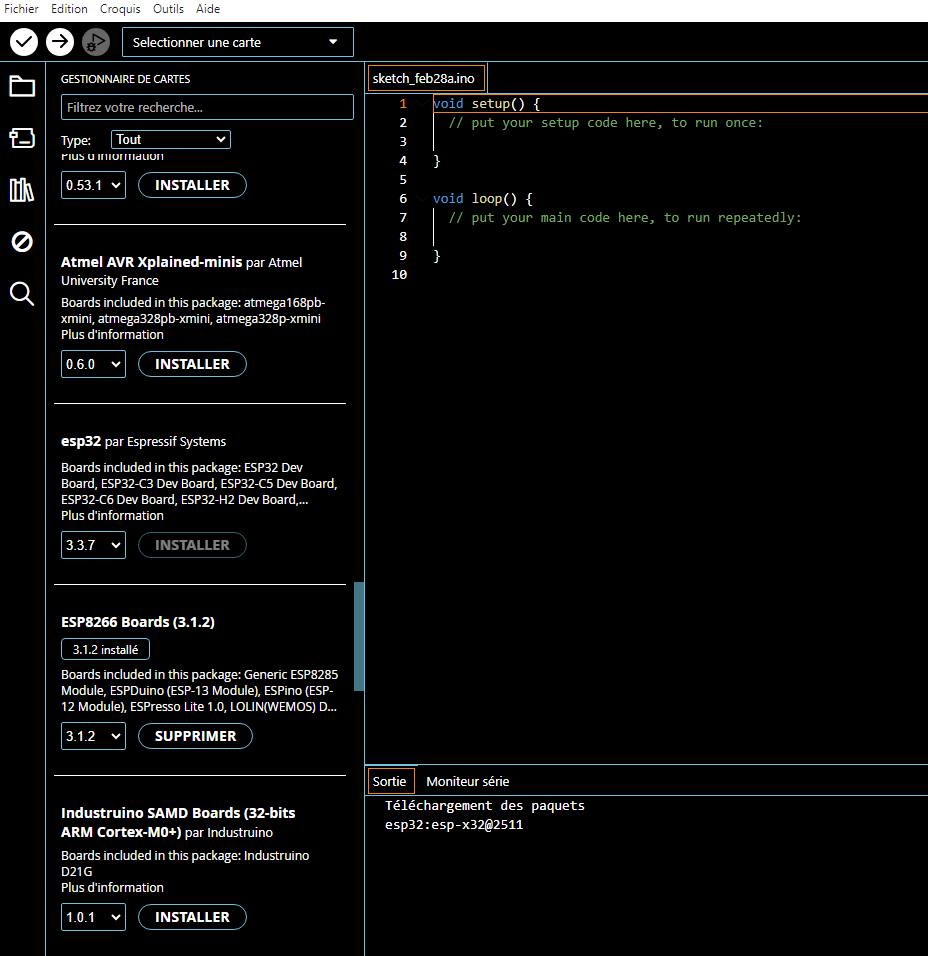
Task: Open the Croquis menu
Action: [120, 9]
